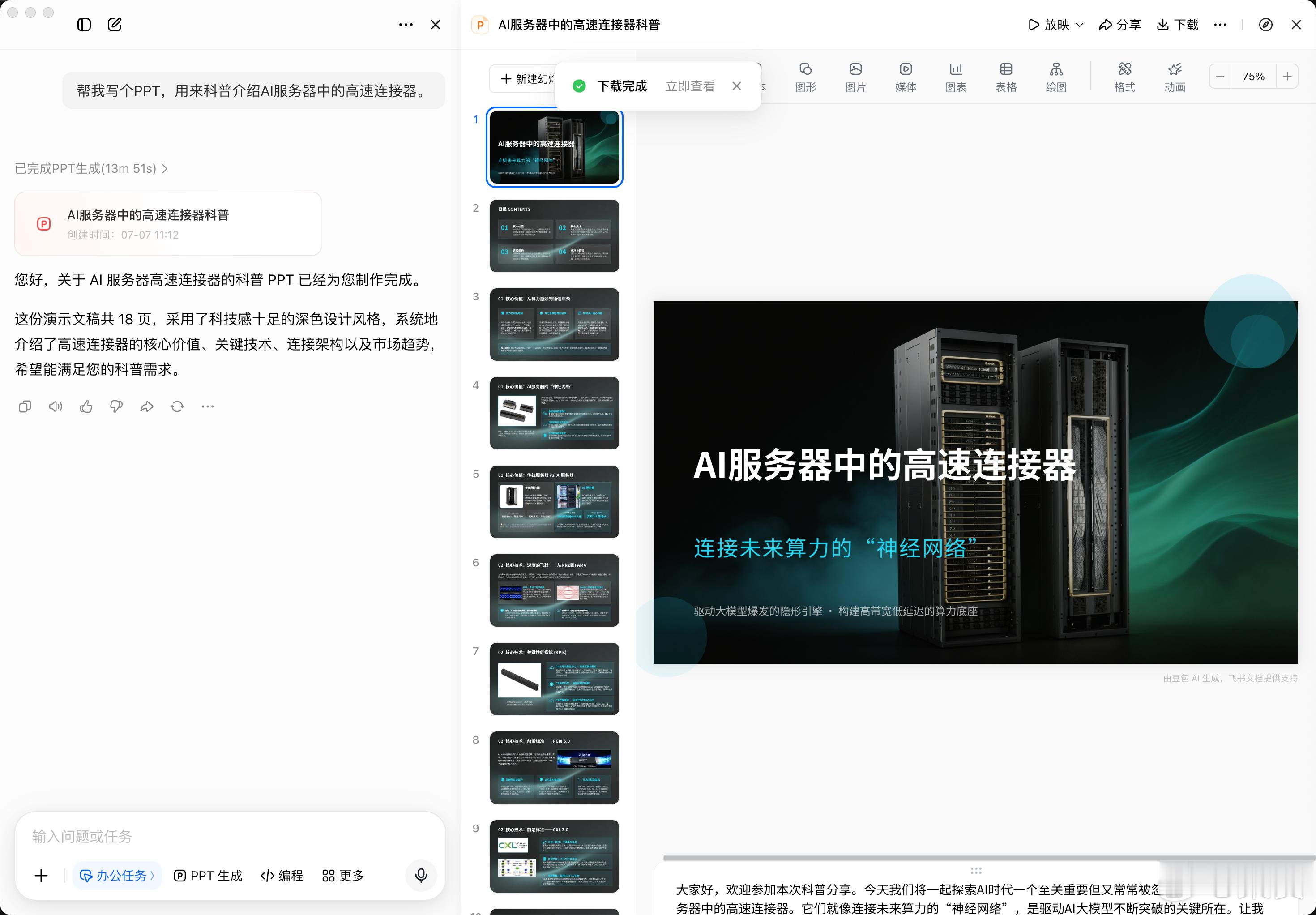Select slide 4 AI服务器的神经网络 thumbnail
The height and width of the screenshot is (915, 1316).
[x=554, y=413]
